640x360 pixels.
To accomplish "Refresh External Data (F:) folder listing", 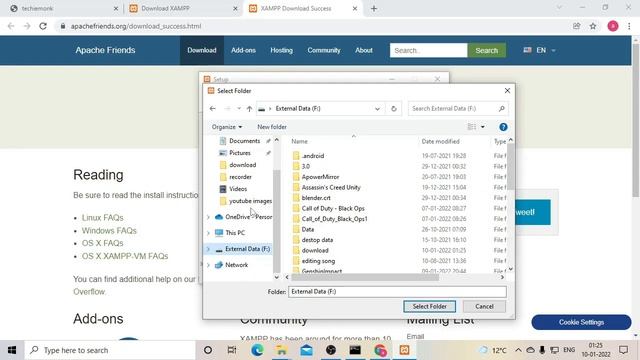I will [x=393, y=109].
